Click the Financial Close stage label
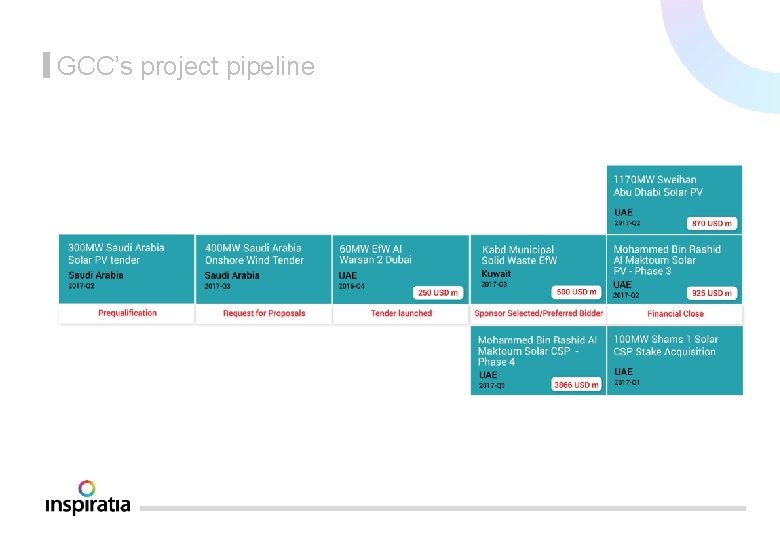780x540 pixels. [676, 314]
